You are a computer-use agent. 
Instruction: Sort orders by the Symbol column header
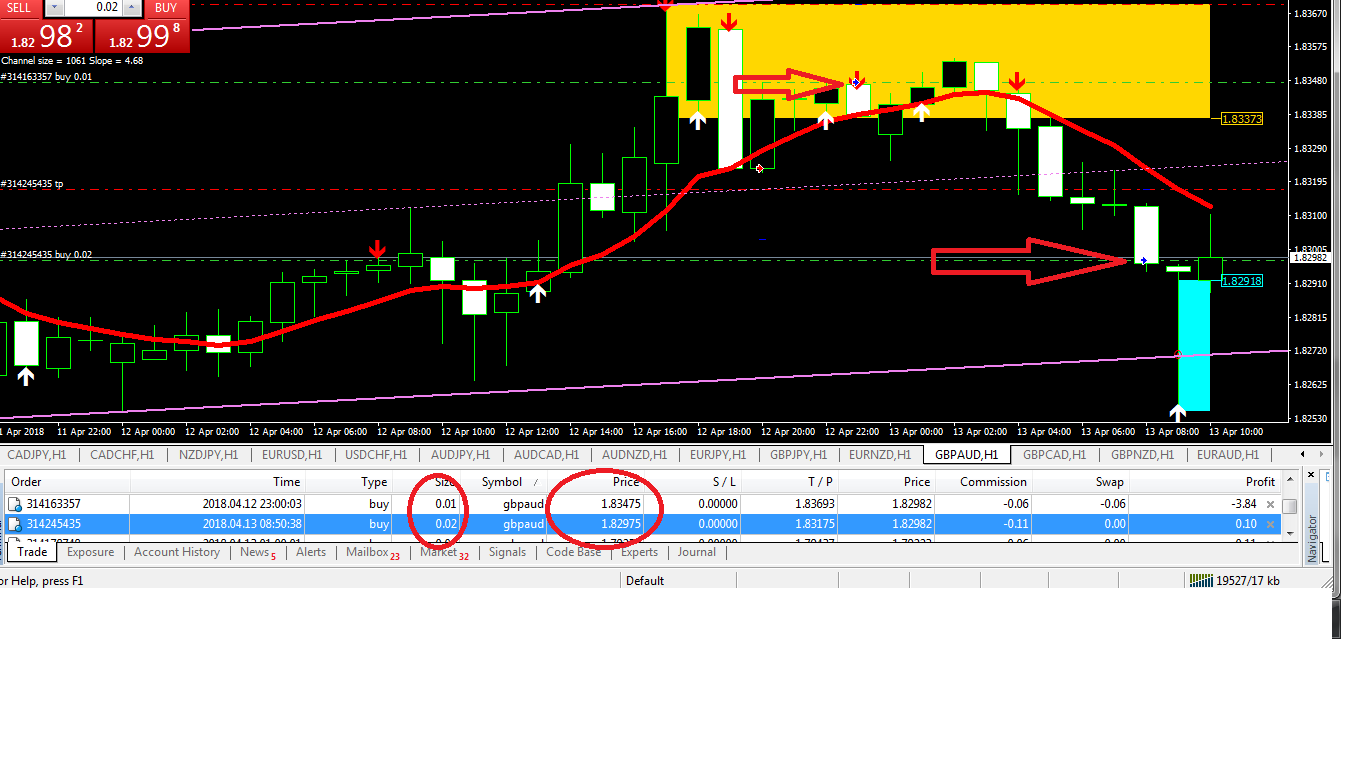pyautogui.click(x=502, y=482)
